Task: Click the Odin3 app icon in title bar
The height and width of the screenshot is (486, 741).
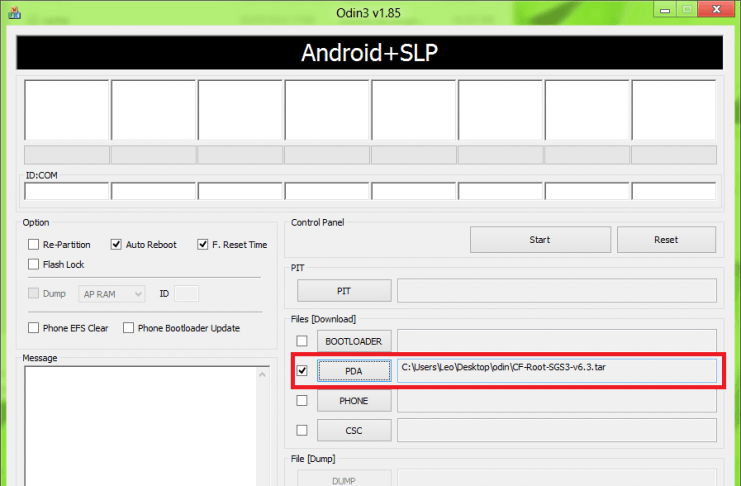Action: point(15,12)
